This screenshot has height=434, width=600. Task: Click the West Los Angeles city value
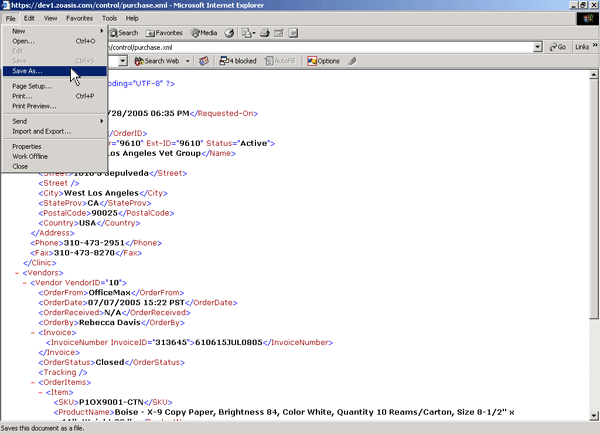pos(101,193)
